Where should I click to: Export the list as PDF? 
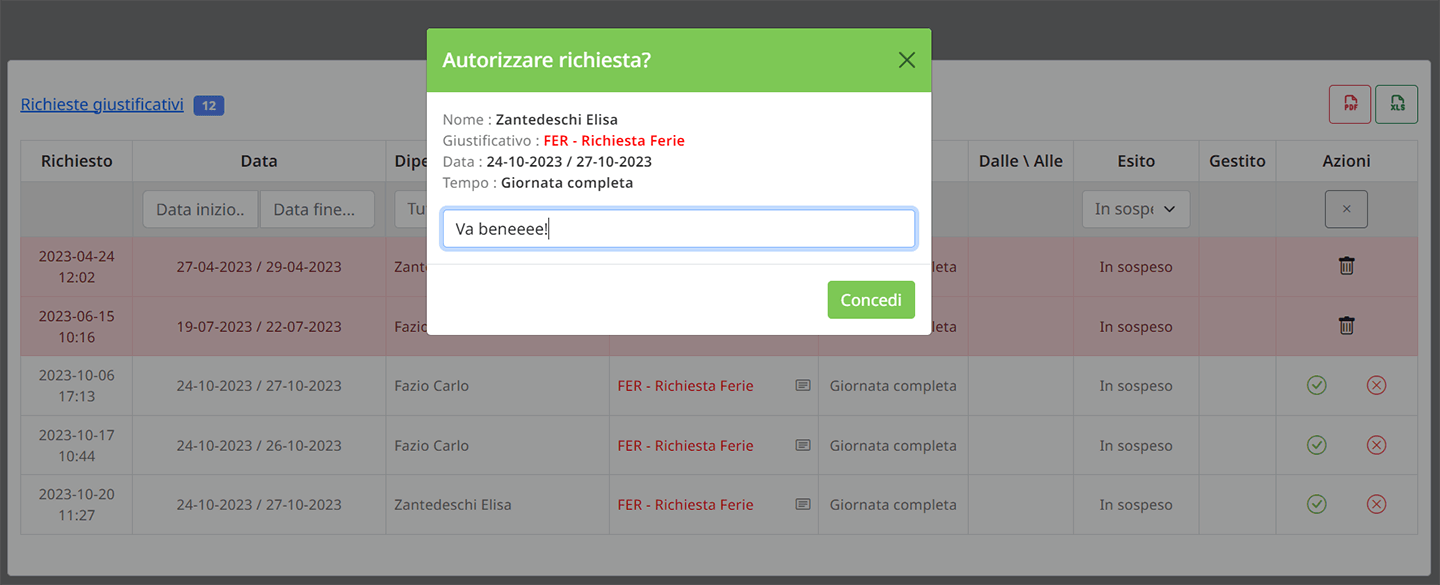[1349, 104]
